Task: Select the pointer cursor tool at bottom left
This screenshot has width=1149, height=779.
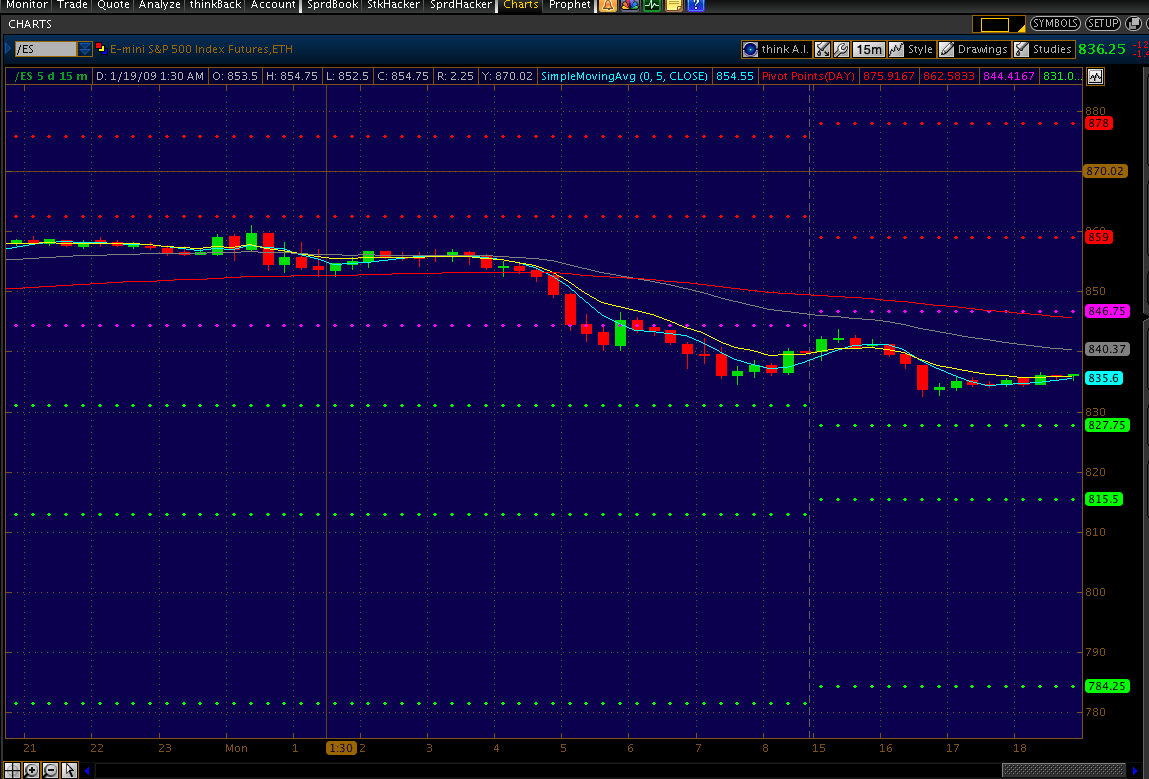Action: click(69, 770)
